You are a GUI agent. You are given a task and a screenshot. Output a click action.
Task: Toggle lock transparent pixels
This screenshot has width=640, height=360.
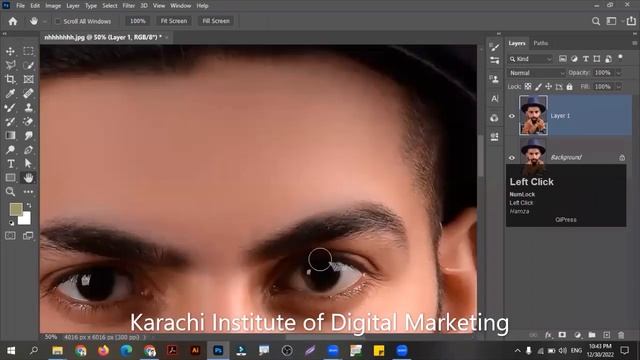(x=528, y=87)
